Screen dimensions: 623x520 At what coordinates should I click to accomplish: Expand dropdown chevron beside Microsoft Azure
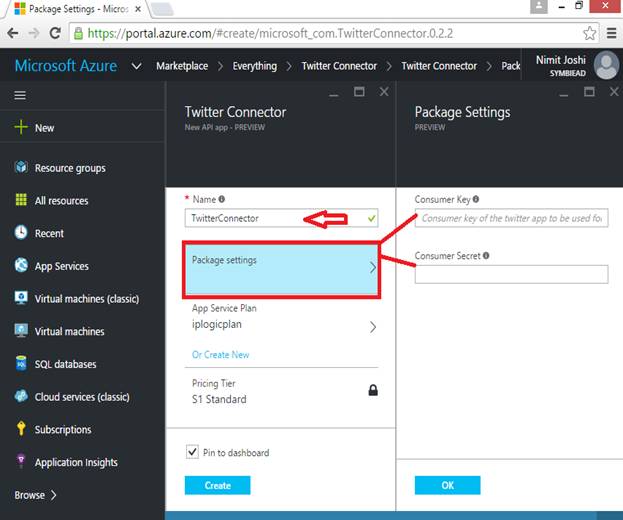pyautogui.click(x=136, y=66)
